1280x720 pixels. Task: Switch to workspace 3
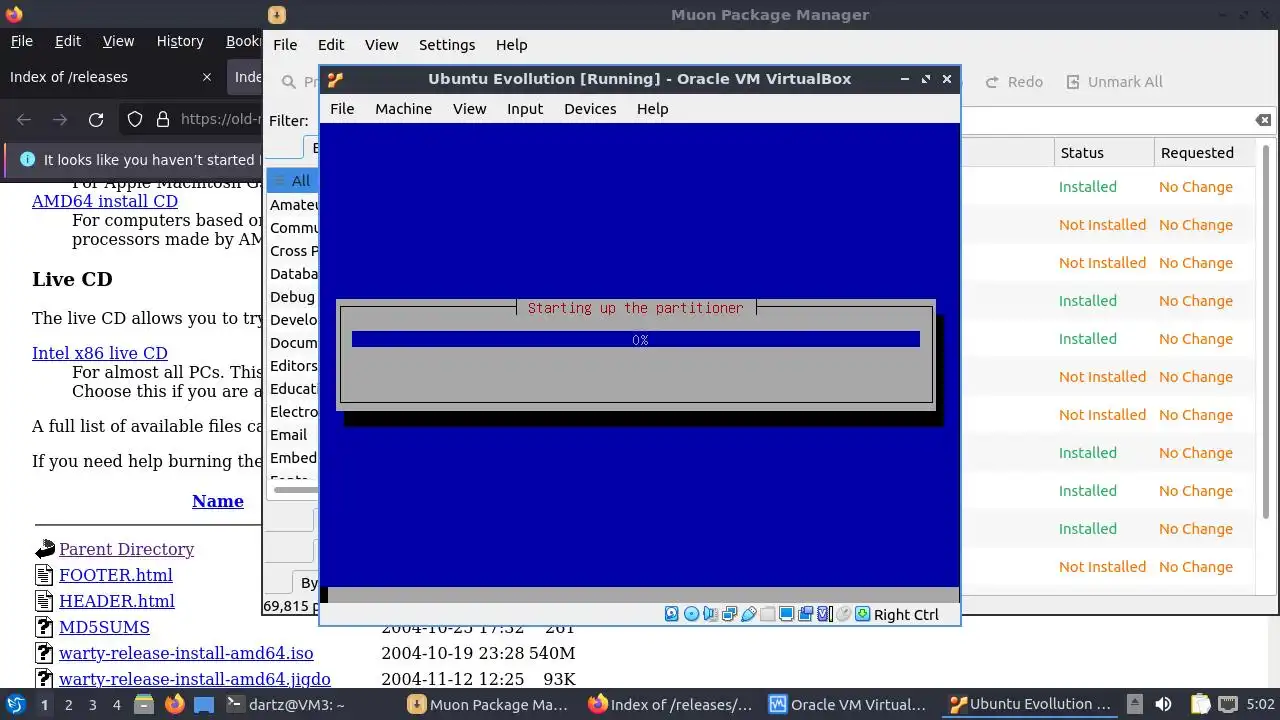point(92,705)
